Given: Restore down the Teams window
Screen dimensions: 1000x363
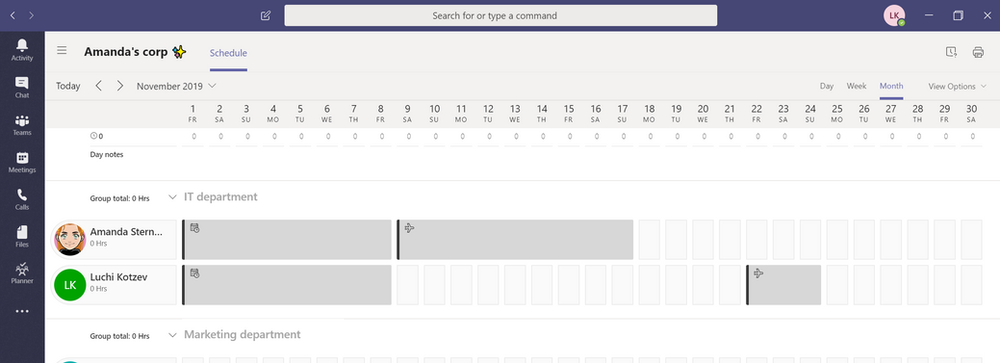Looking at the screenshot, I should (958, 15).
